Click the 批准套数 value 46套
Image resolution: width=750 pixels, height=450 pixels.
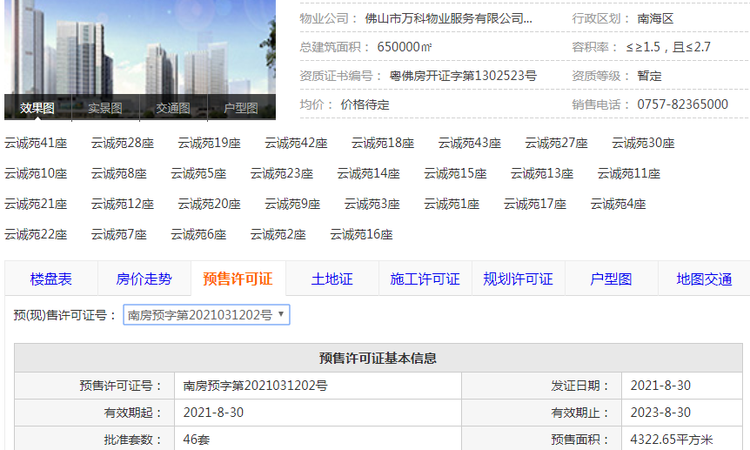(x=197, y=439)
